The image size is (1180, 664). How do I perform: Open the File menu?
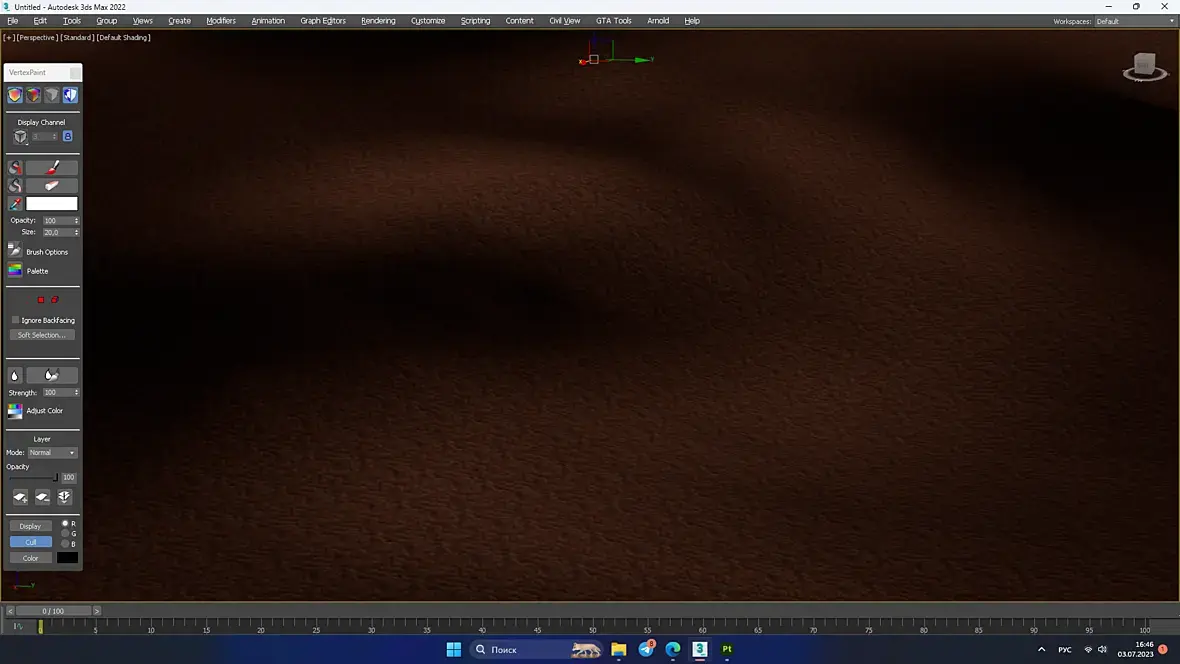(13, 21)
